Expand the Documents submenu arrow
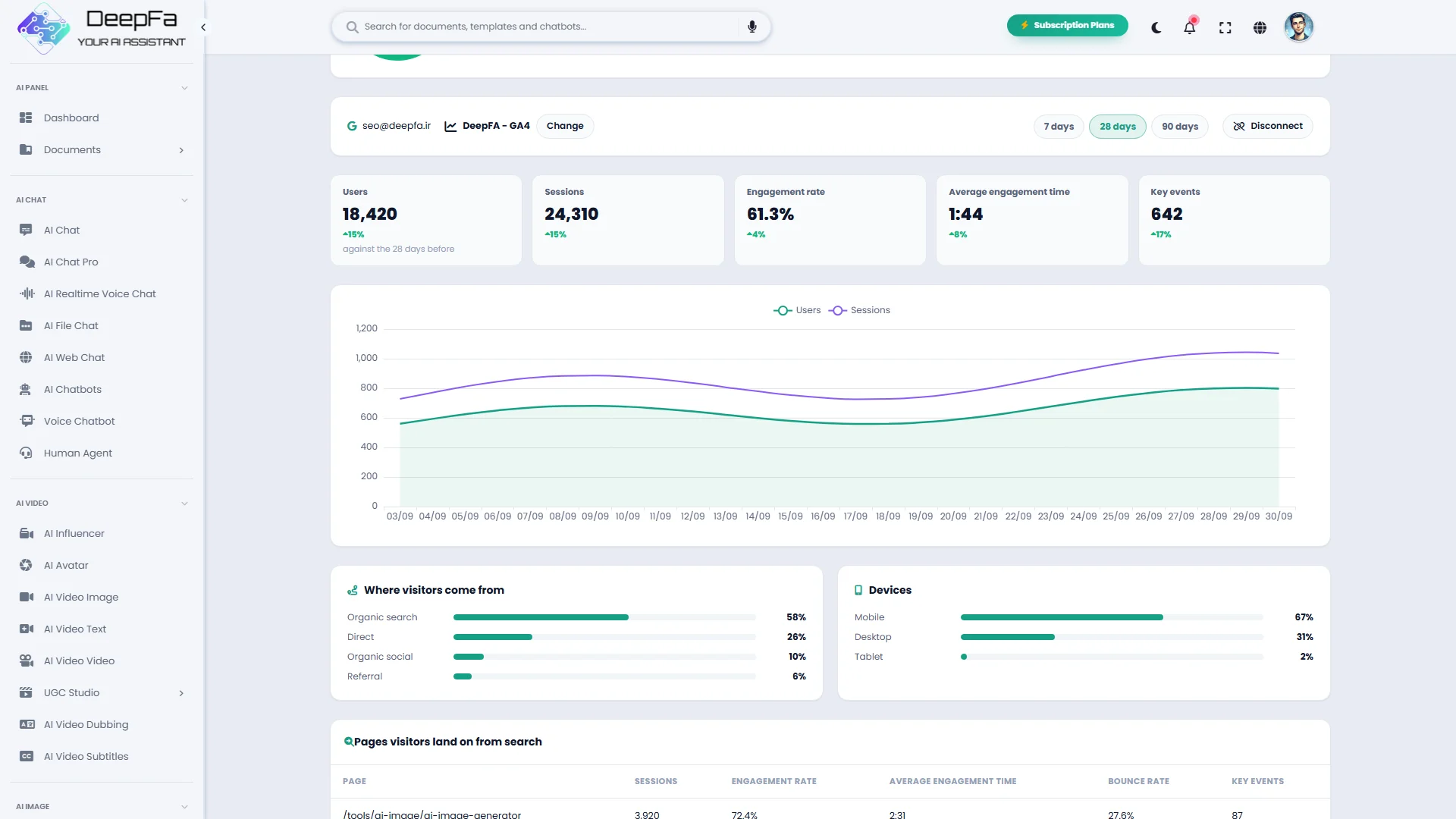 click(x=181, y=150)
